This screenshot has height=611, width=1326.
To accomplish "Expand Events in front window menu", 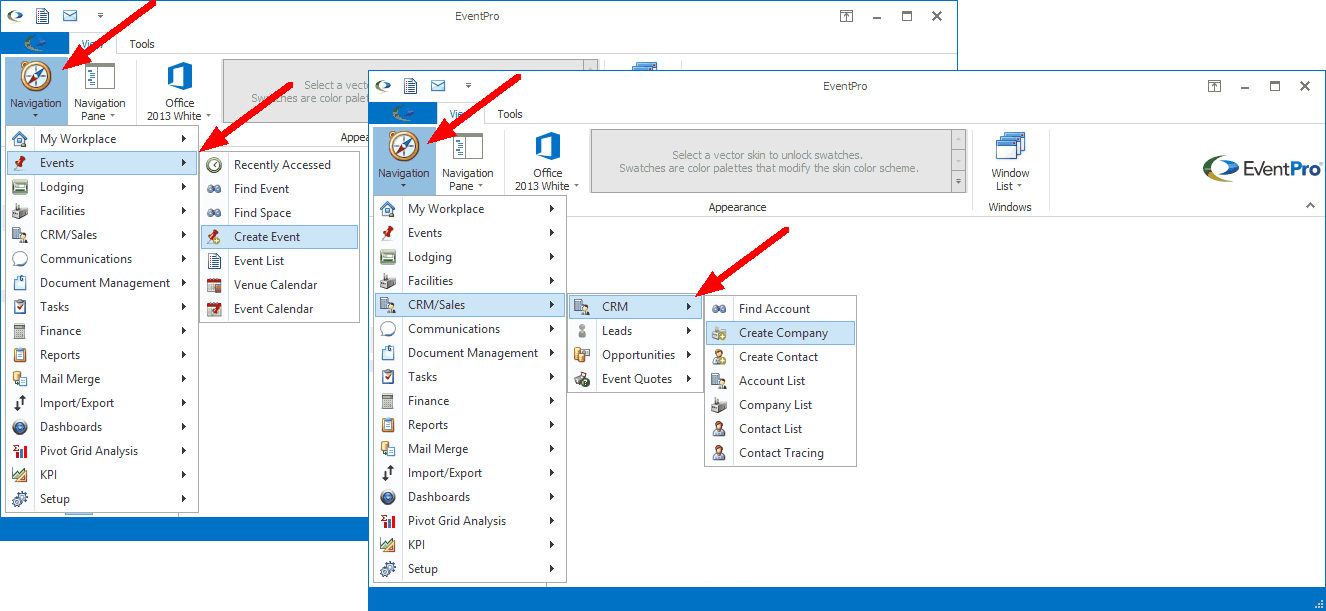I will (x=469, y=233).
